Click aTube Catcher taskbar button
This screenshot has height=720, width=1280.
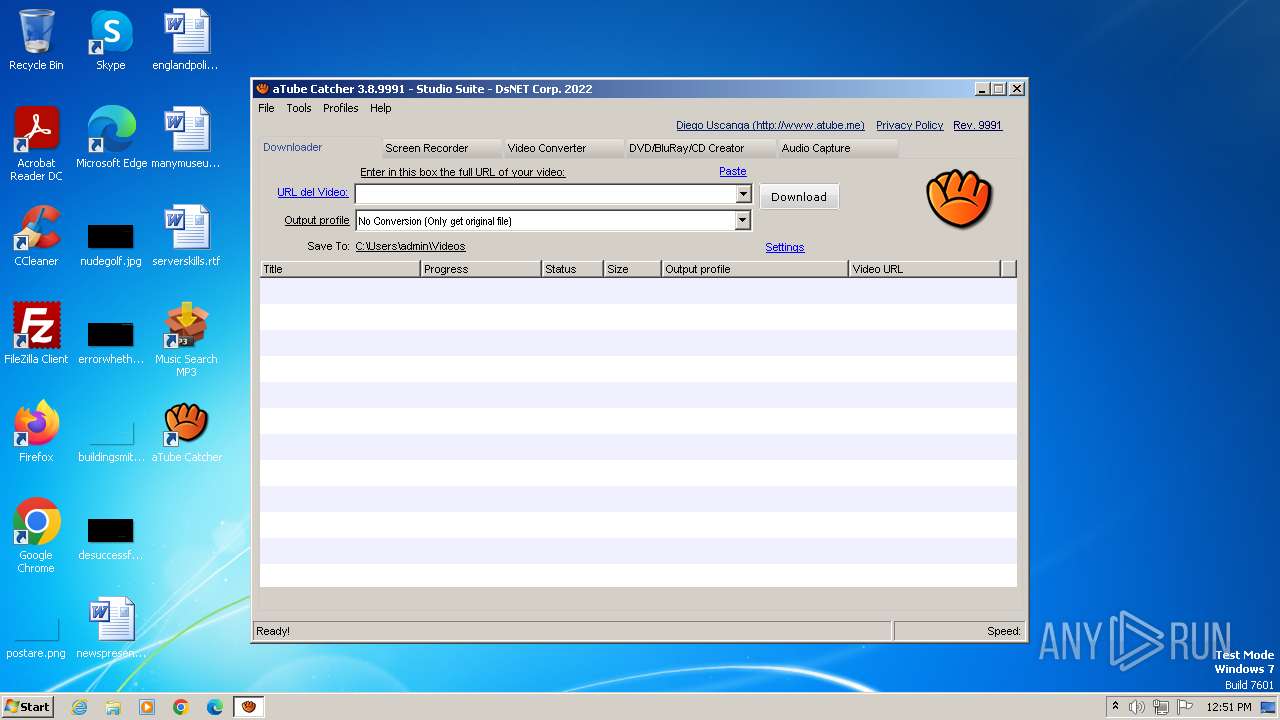249,707
